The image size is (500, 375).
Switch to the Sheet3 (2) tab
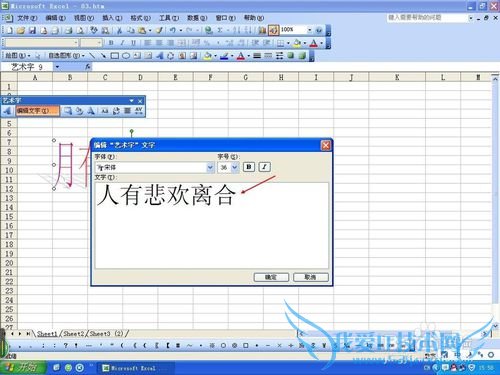(x=106, y=333)
